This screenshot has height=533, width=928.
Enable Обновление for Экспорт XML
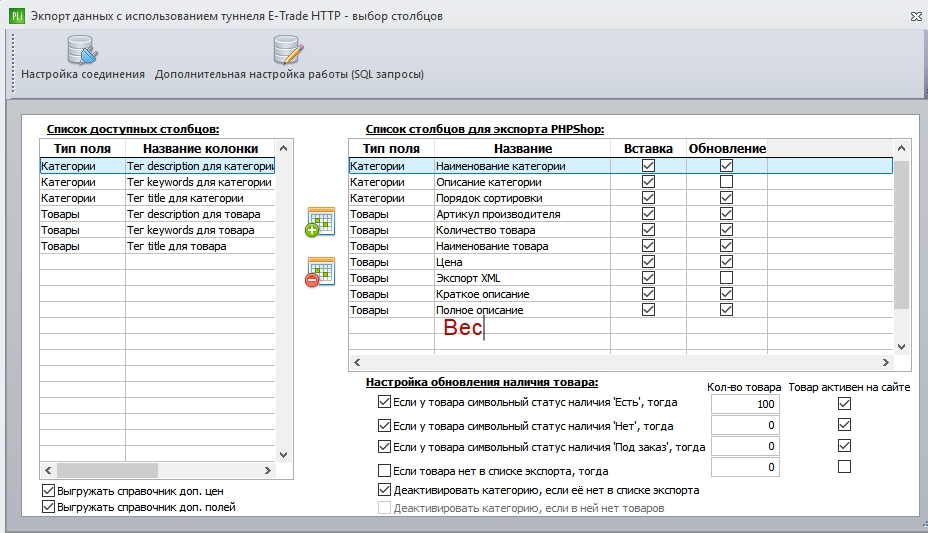click(x=726, y=277)
